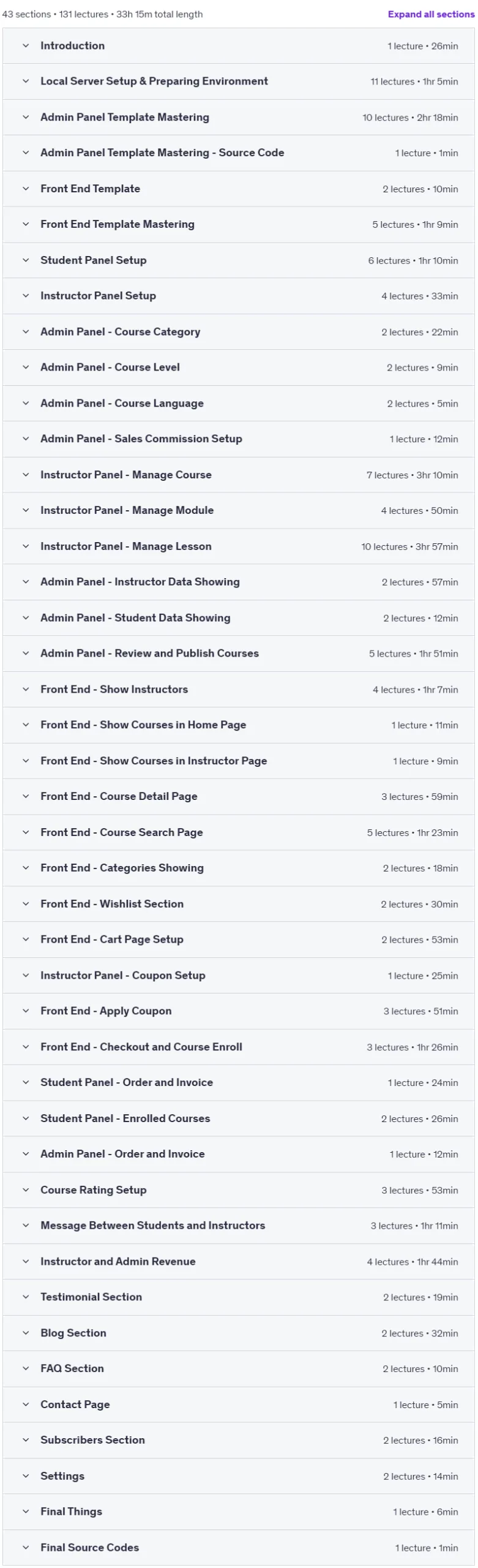Screen dimensions: 478x1568
Task: Click chevron icon of Instructor Panel - Manage Lesson
Action: coord(26,546)
